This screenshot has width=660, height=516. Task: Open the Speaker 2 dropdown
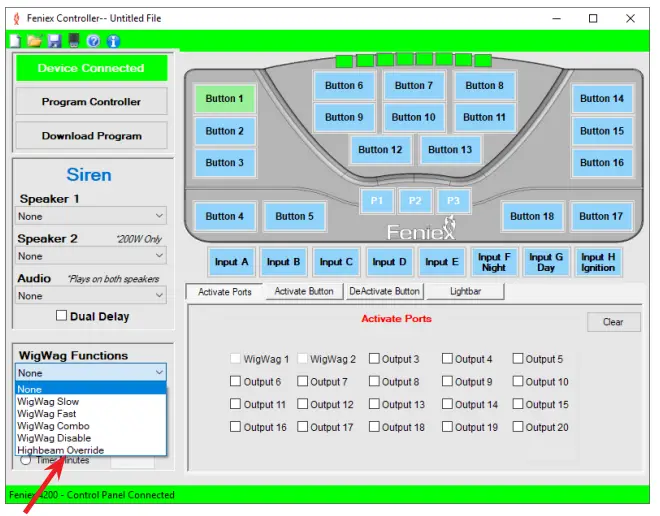91,255
